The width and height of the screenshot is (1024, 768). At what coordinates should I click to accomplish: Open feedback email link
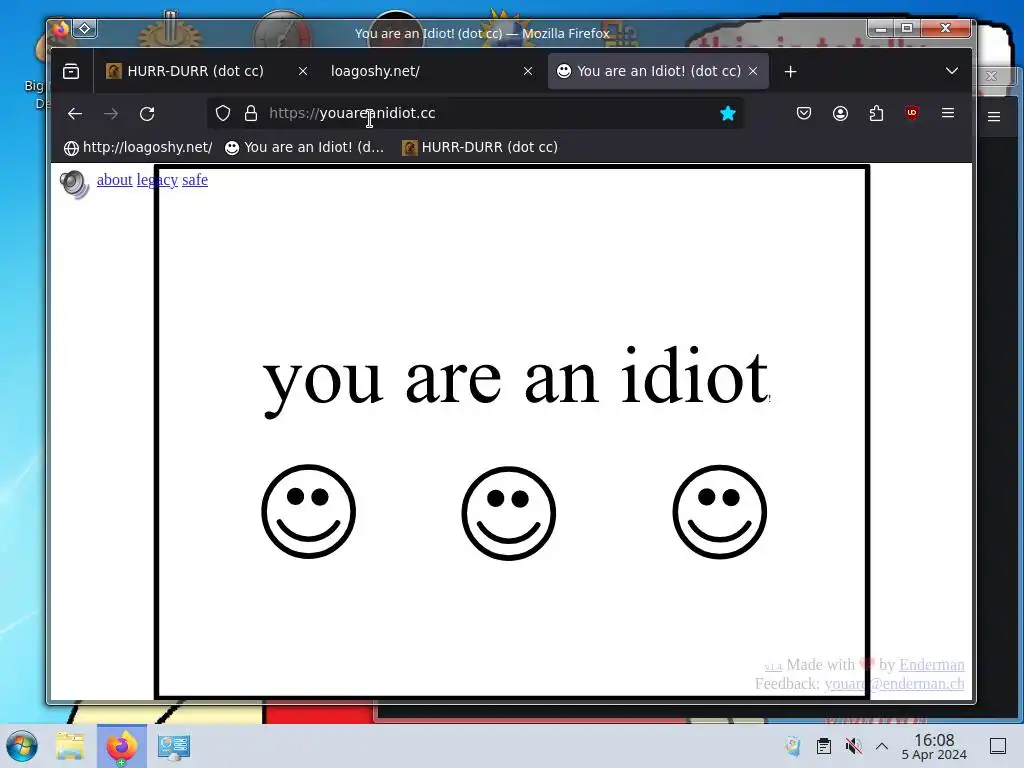(x=894, y=684)
